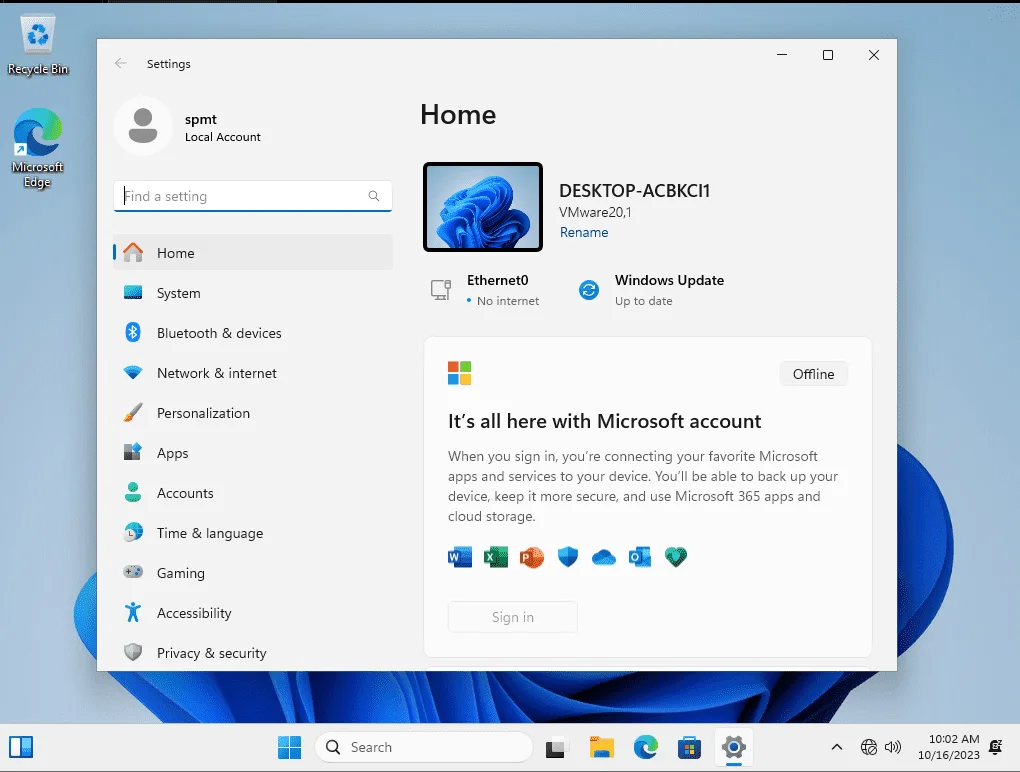Open Network & internet settings
Image resolution: width=1020 pixels, height=772 pixels.
pyautogui.click(x=252, y=373)
